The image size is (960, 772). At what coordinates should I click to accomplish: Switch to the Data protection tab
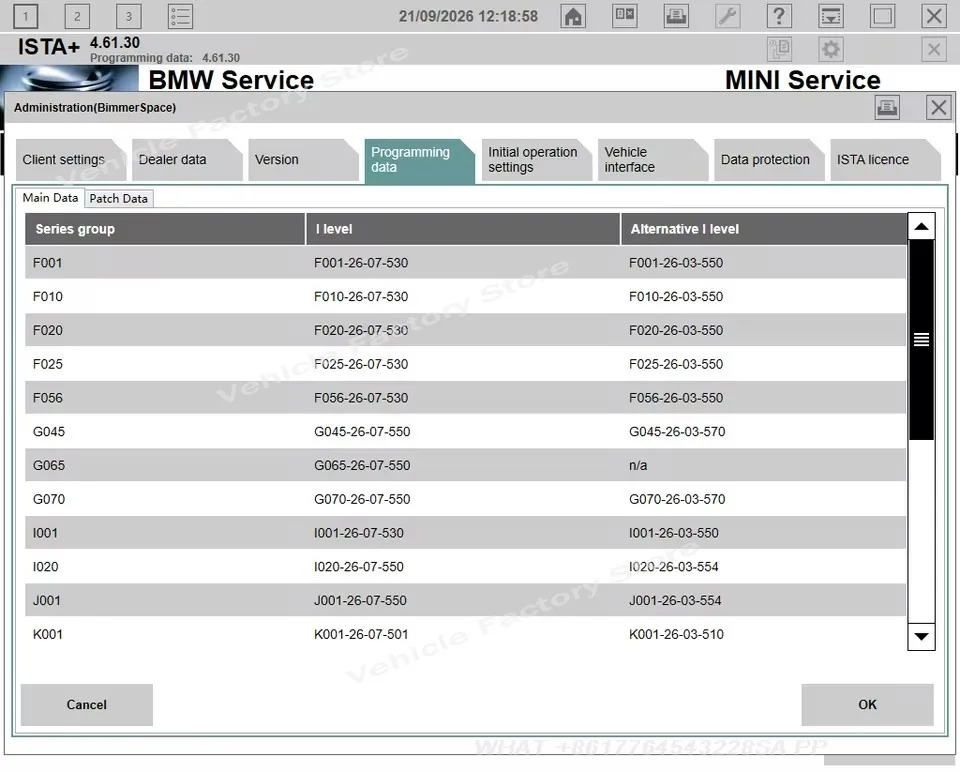[768, 160]
